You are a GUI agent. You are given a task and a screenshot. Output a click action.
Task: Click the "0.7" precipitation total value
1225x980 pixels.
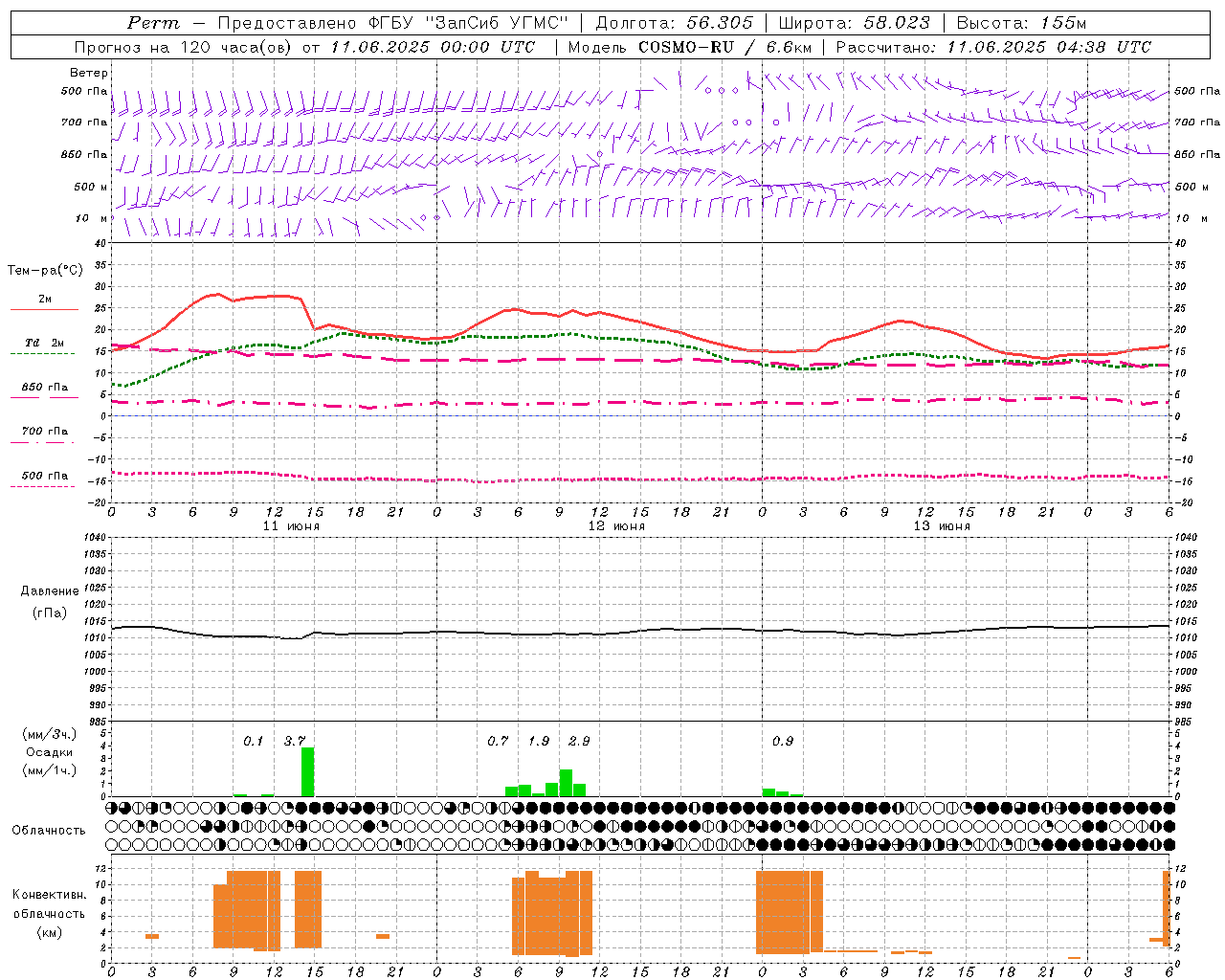point(498,742)
